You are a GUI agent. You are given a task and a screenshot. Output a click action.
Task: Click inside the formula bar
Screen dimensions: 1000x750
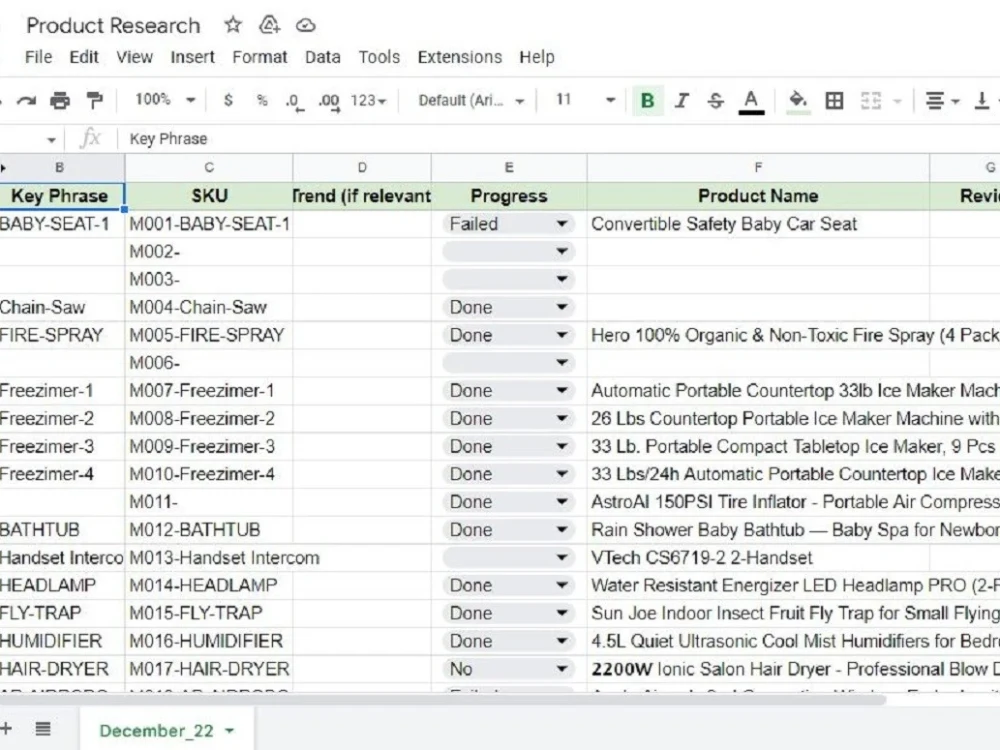pyautogui.click(x=300, y=138)
